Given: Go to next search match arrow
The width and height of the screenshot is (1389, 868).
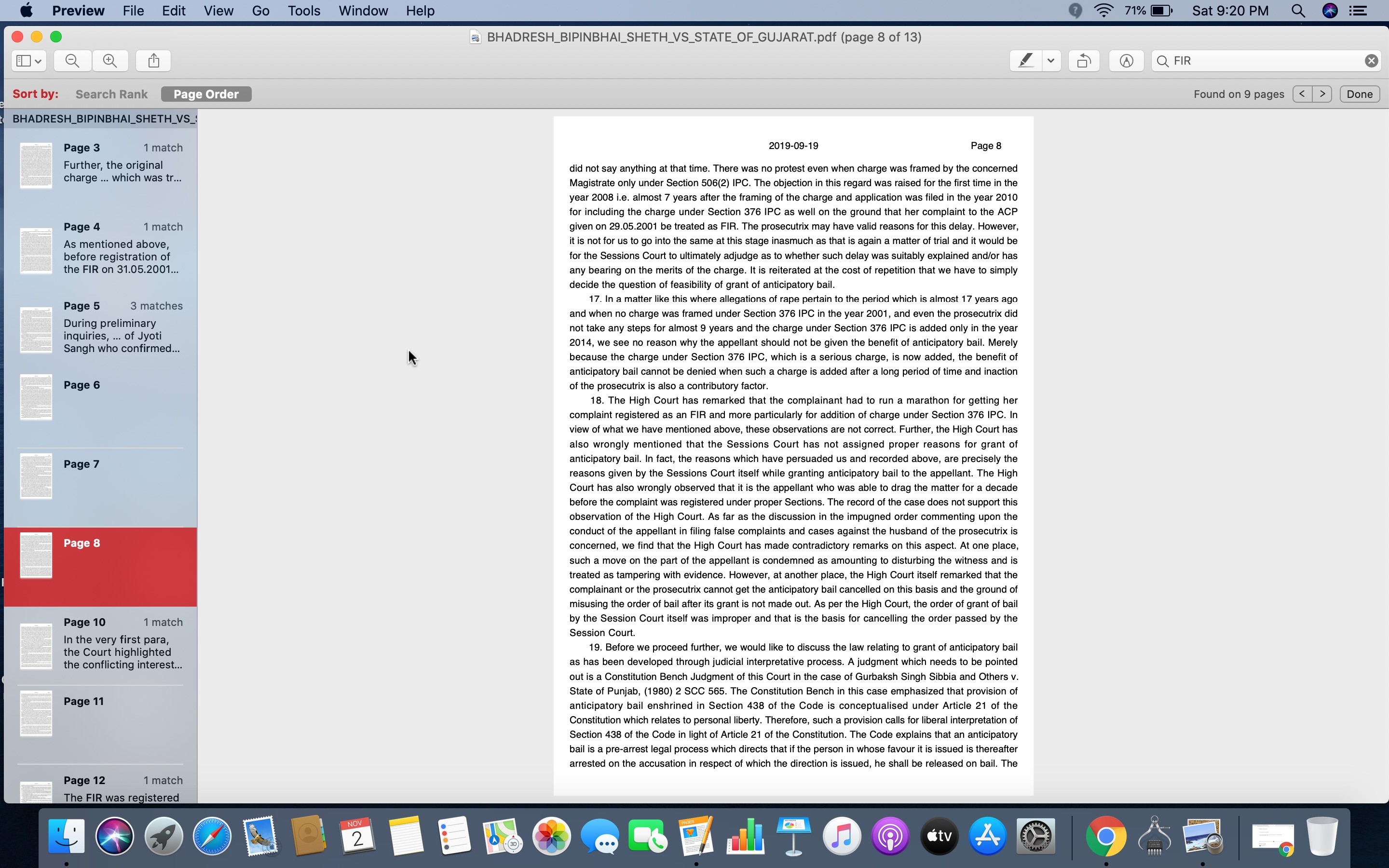Looking at the screenshot, I should (1322, 94).
